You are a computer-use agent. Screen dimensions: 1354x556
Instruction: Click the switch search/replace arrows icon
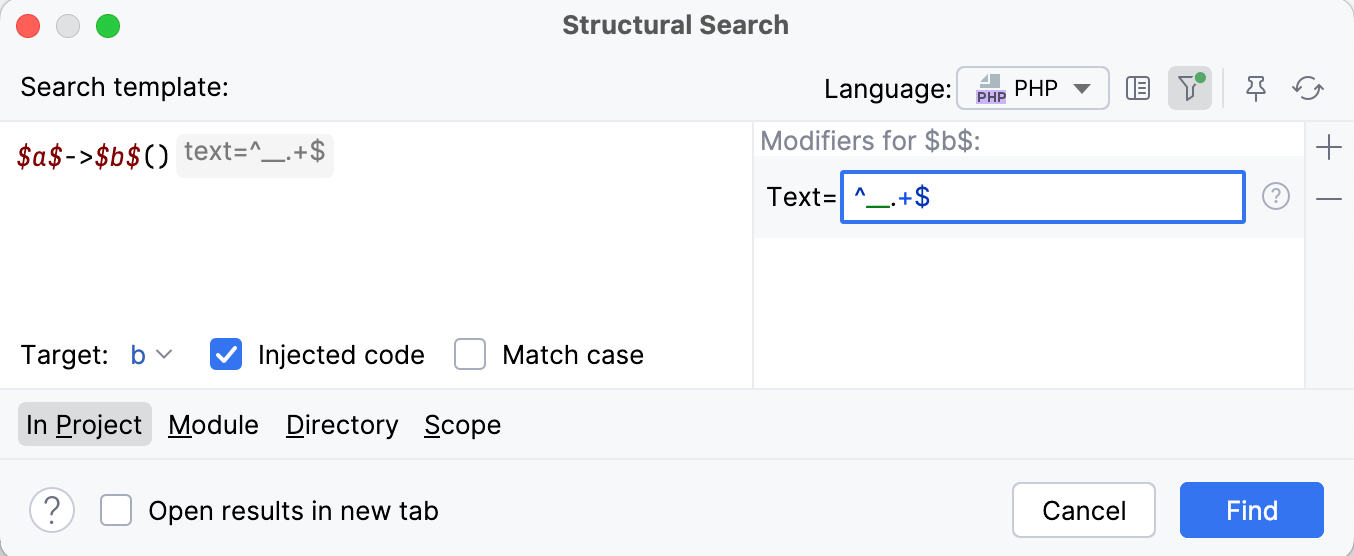1308,89
